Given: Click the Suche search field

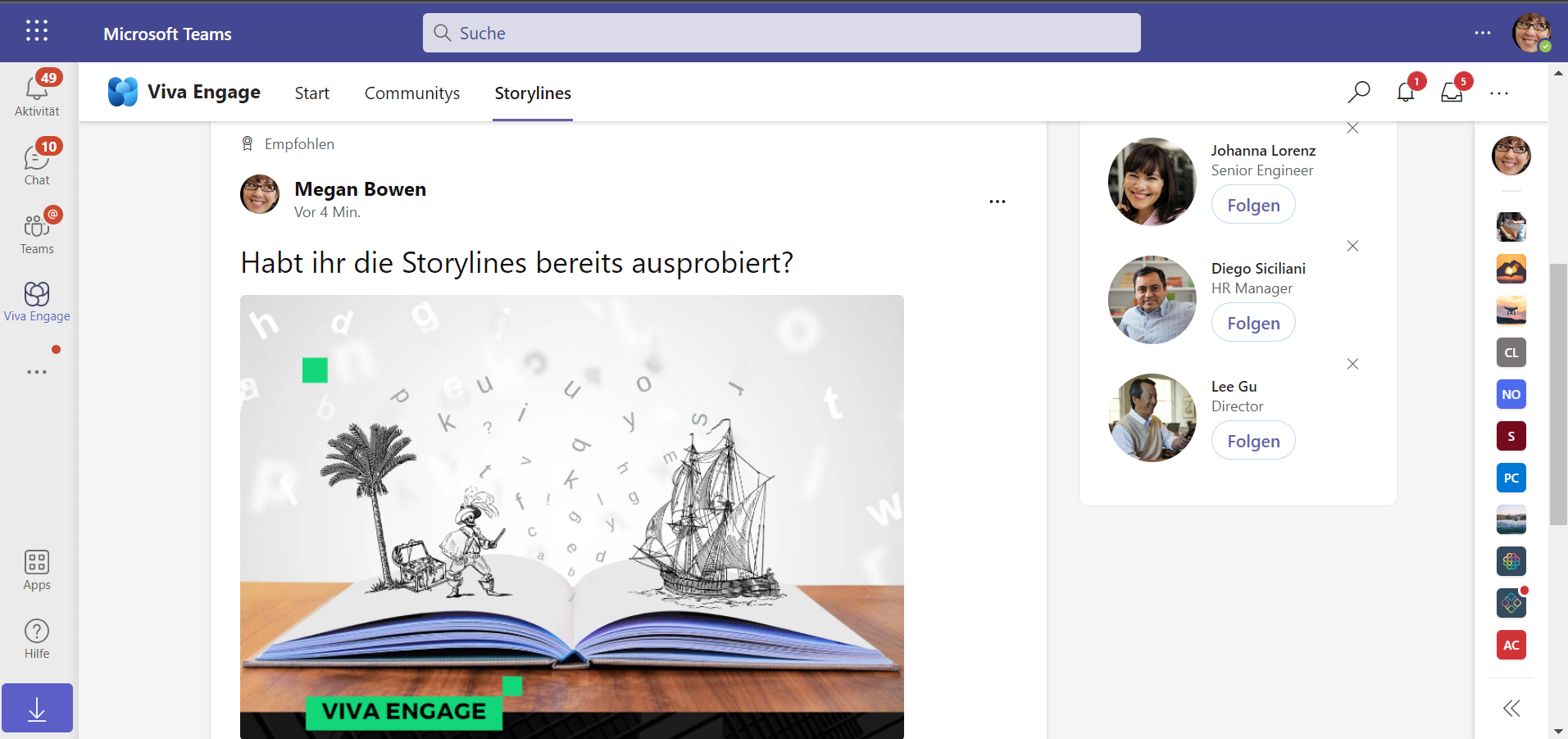Looking at the screenshot, I should click(x=781, y=33).
